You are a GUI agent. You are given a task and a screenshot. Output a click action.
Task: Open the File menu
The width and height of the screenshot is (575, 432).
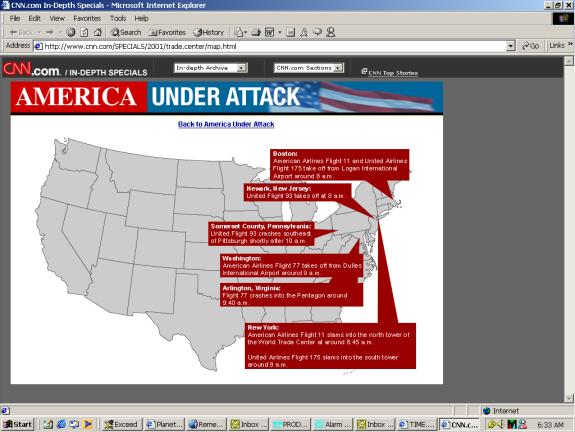pos(15,18)
